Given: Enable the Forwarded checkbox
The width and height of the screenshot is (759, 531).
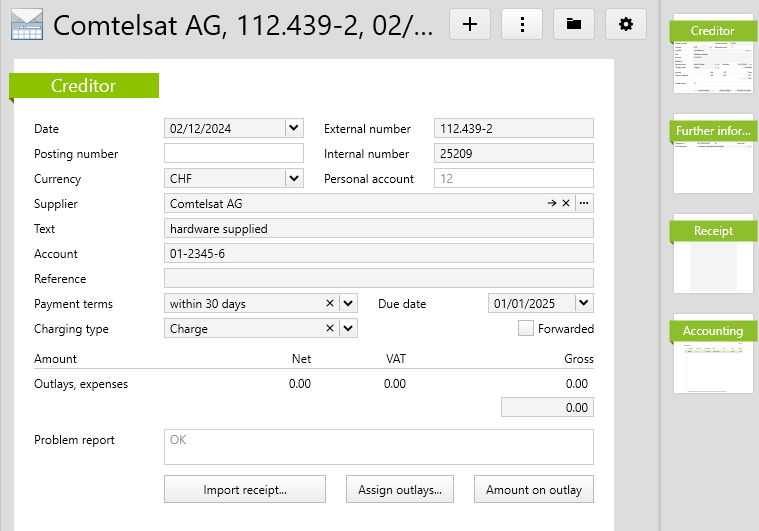Looking at the screenshot, I should point(526,329).
